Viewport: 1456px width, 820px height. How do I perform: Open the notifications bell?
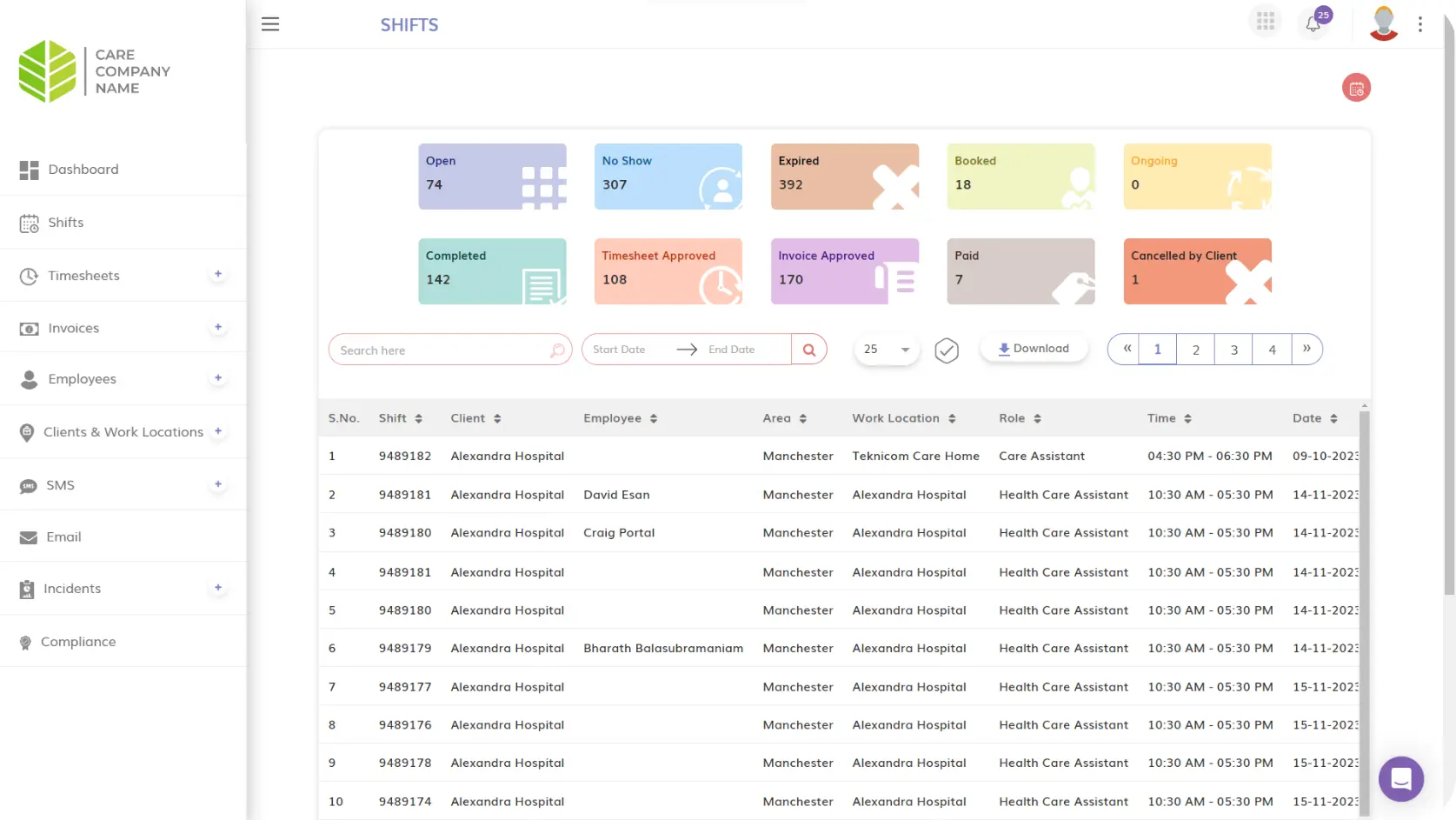click(1313, 23)
